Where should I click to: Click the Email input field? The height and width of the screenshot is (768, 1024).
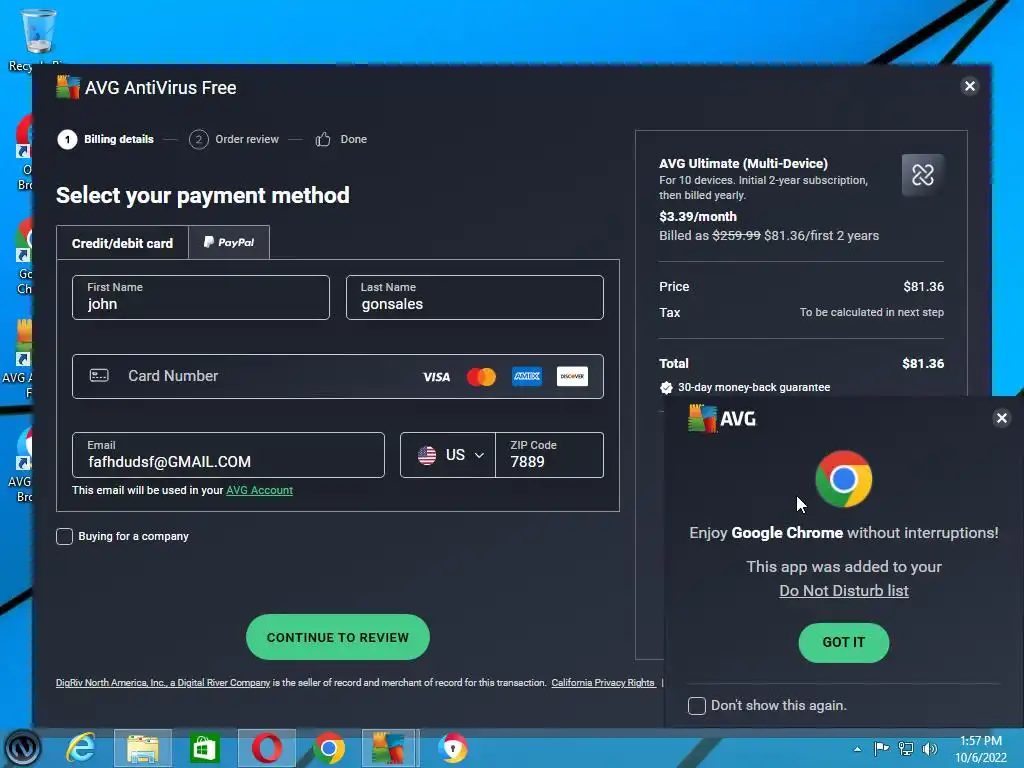pyautogui.click(x=228, y=455)
